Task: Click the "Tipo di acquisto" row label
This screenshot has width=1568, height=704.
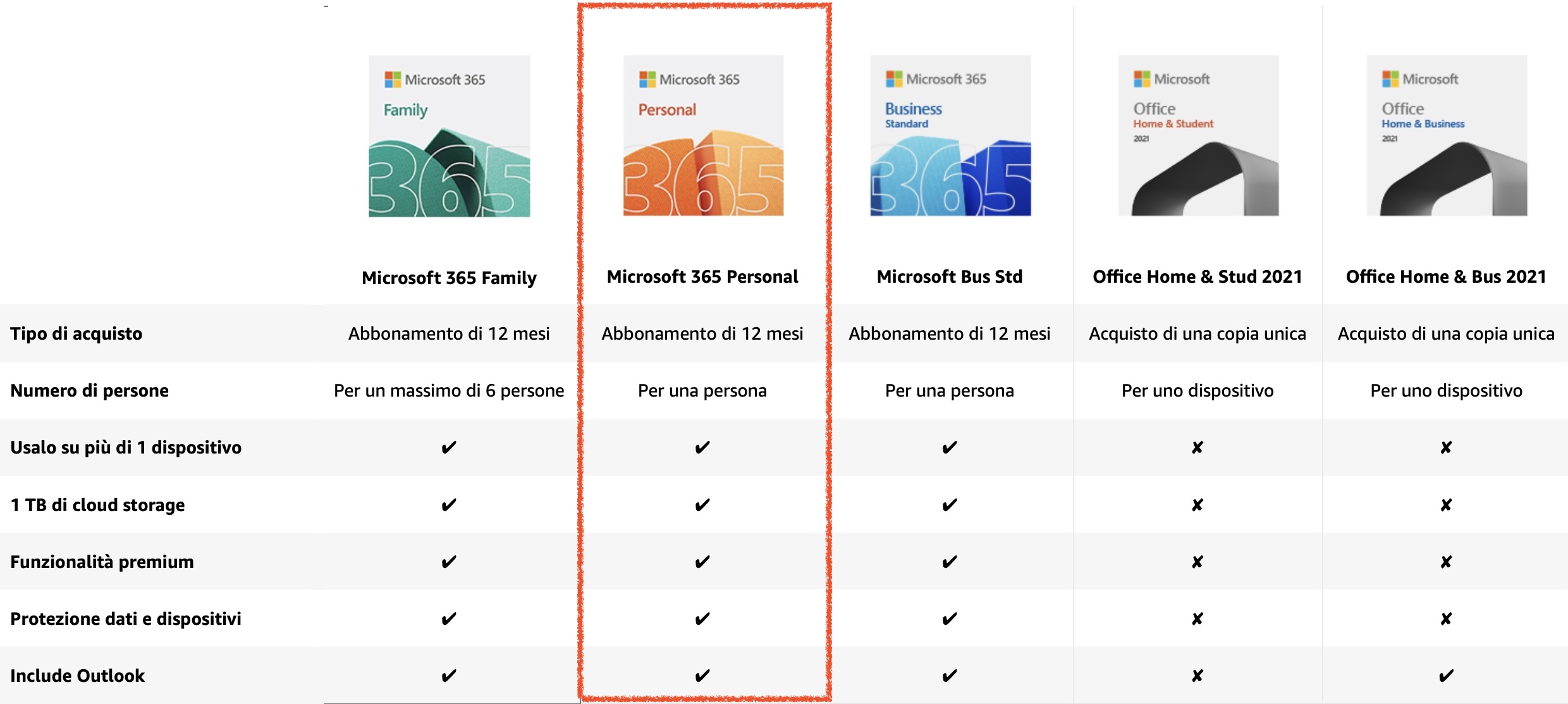Action: [77, 333]
